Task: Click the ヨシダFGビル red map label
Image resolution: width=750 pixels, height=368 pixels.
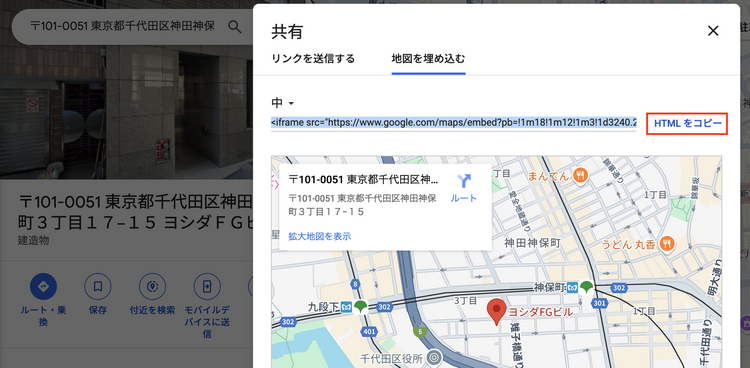Action: click(540, 312)
